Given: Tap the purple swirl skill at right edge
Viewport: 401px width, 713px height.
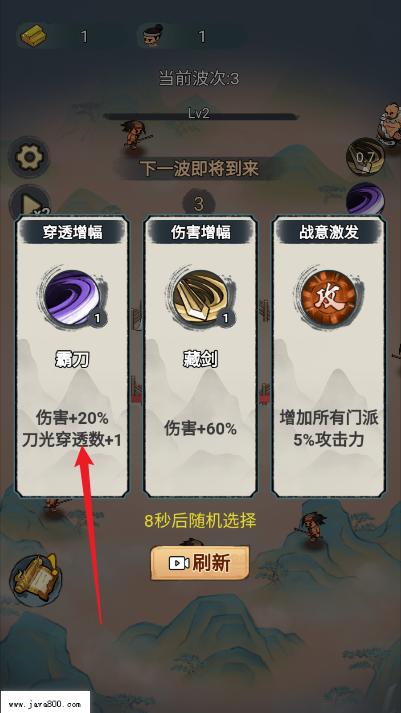Looking at the screenshot, I should click(366, 200).
